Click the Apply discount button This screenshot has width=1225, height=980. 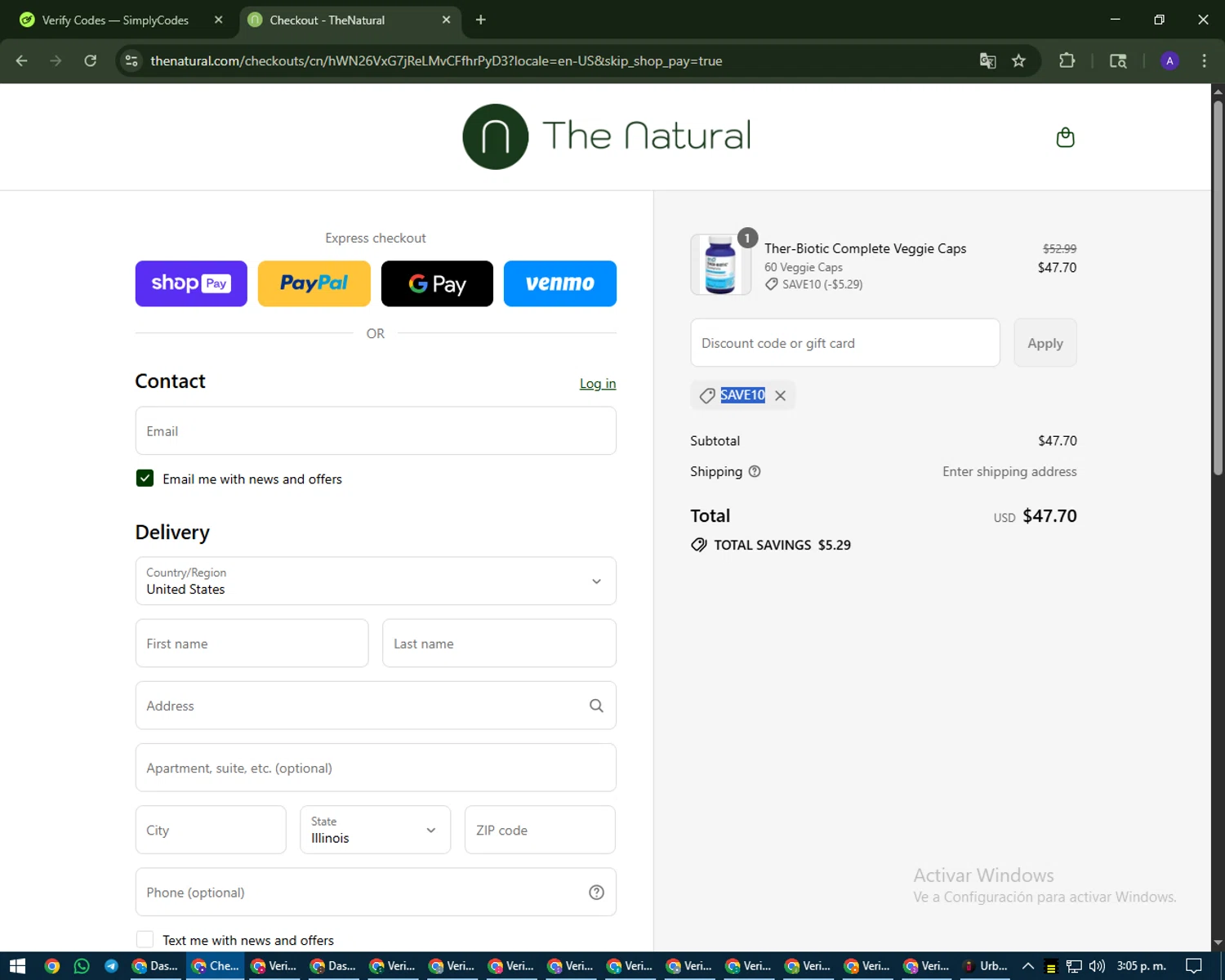[x=1045, y=343]
